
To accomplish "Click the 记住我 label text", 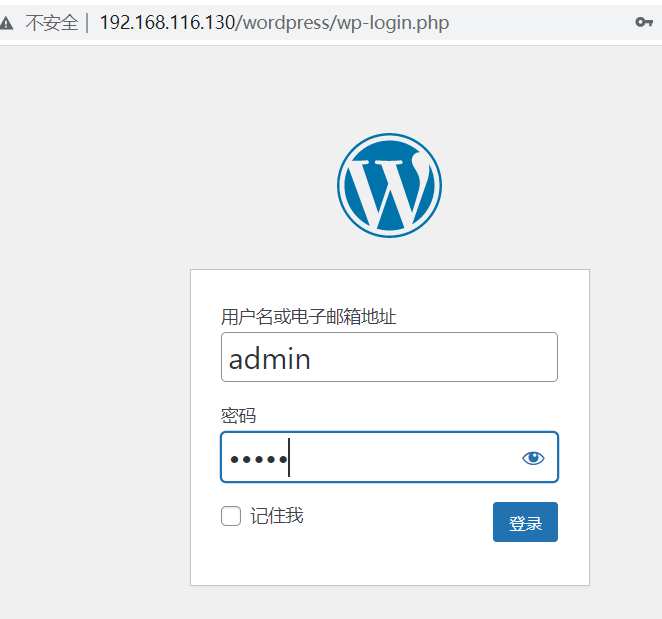I will point(277,516).
